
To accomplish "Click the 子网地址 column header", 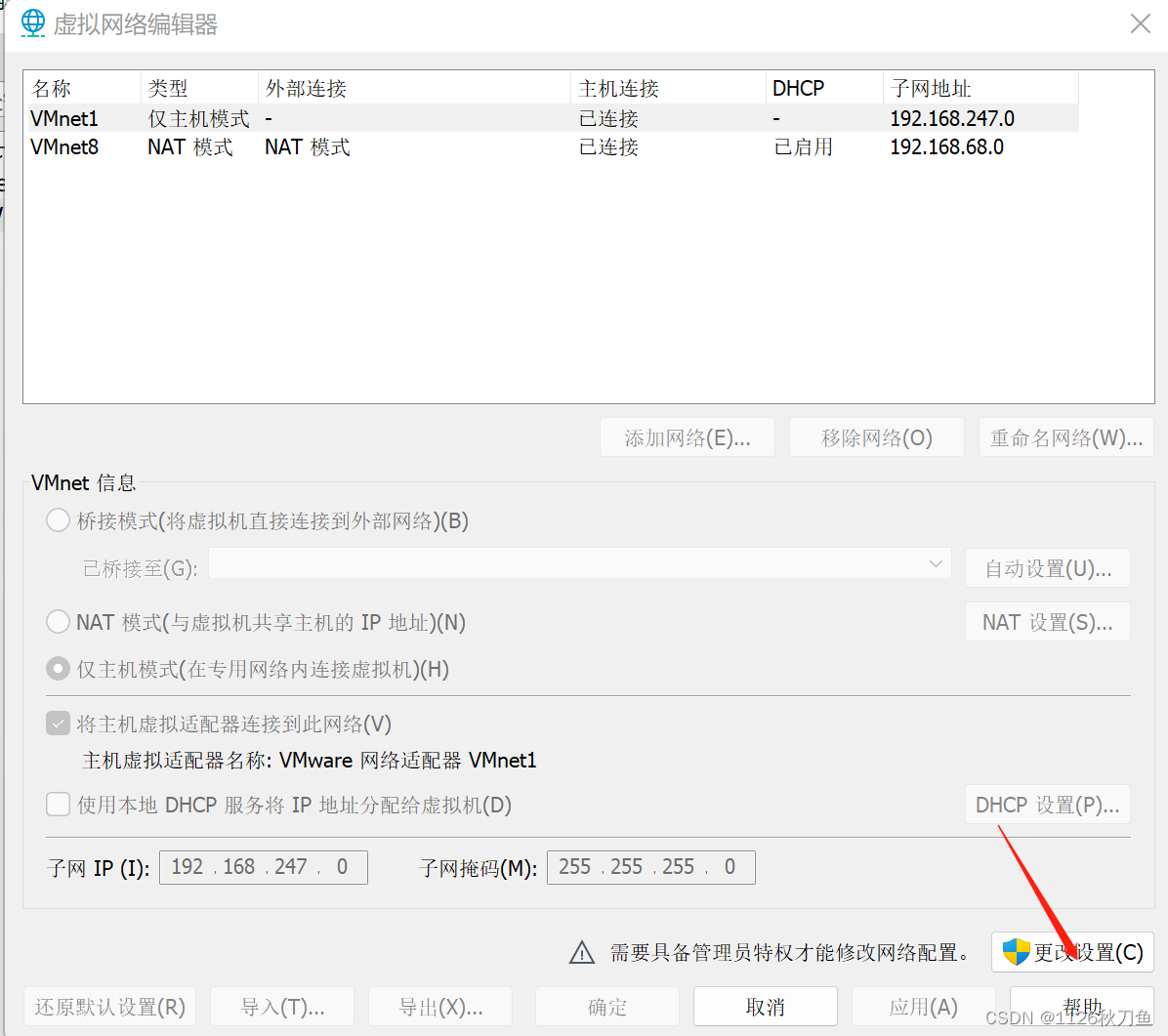I will [x=980, y=88].
